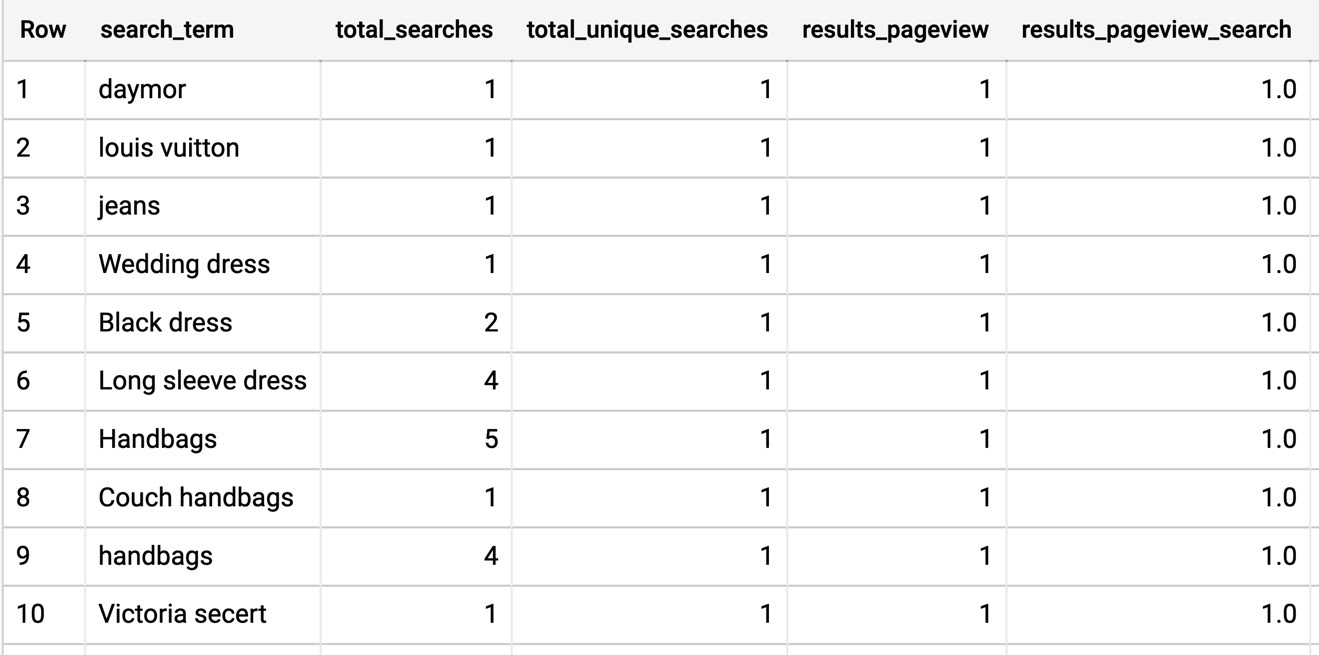Click the total_unique_searches column header
The height and width of the screenshot is (655, 1319).
coord(647,30)
